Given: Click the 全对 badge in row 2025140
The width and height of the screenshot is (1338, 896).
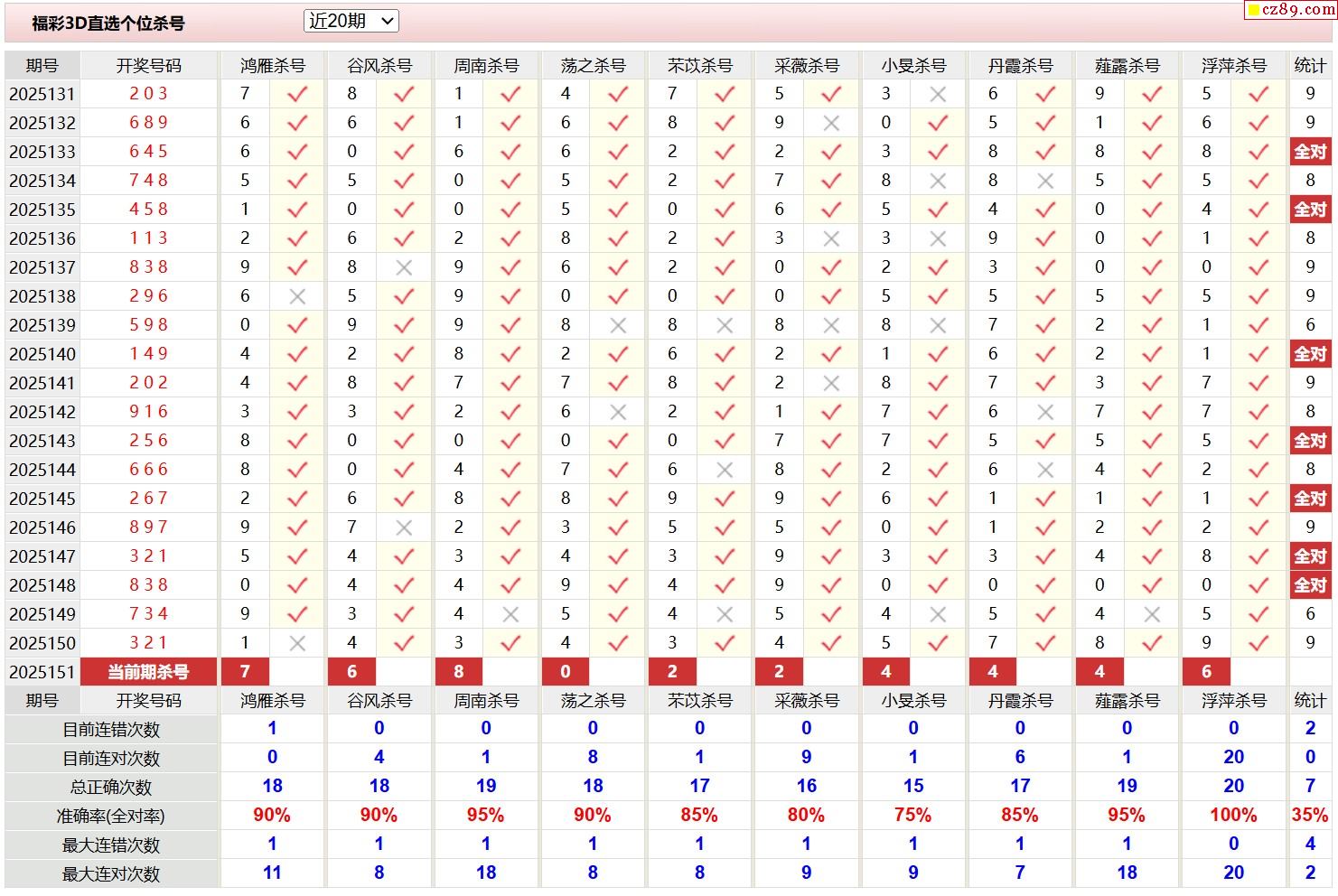Looking at the screenshot, I should tap(1310, 354).
